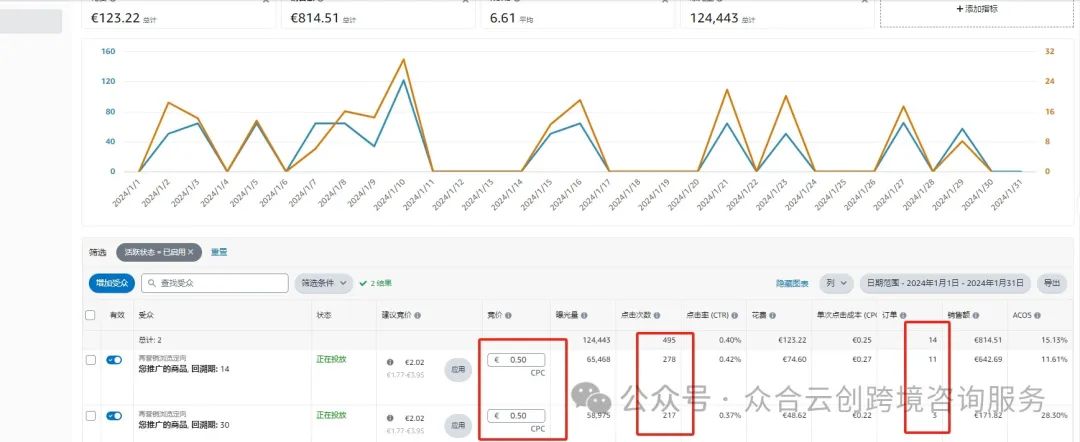Click the €123.22 total metric card

click(x=178, y=14)
